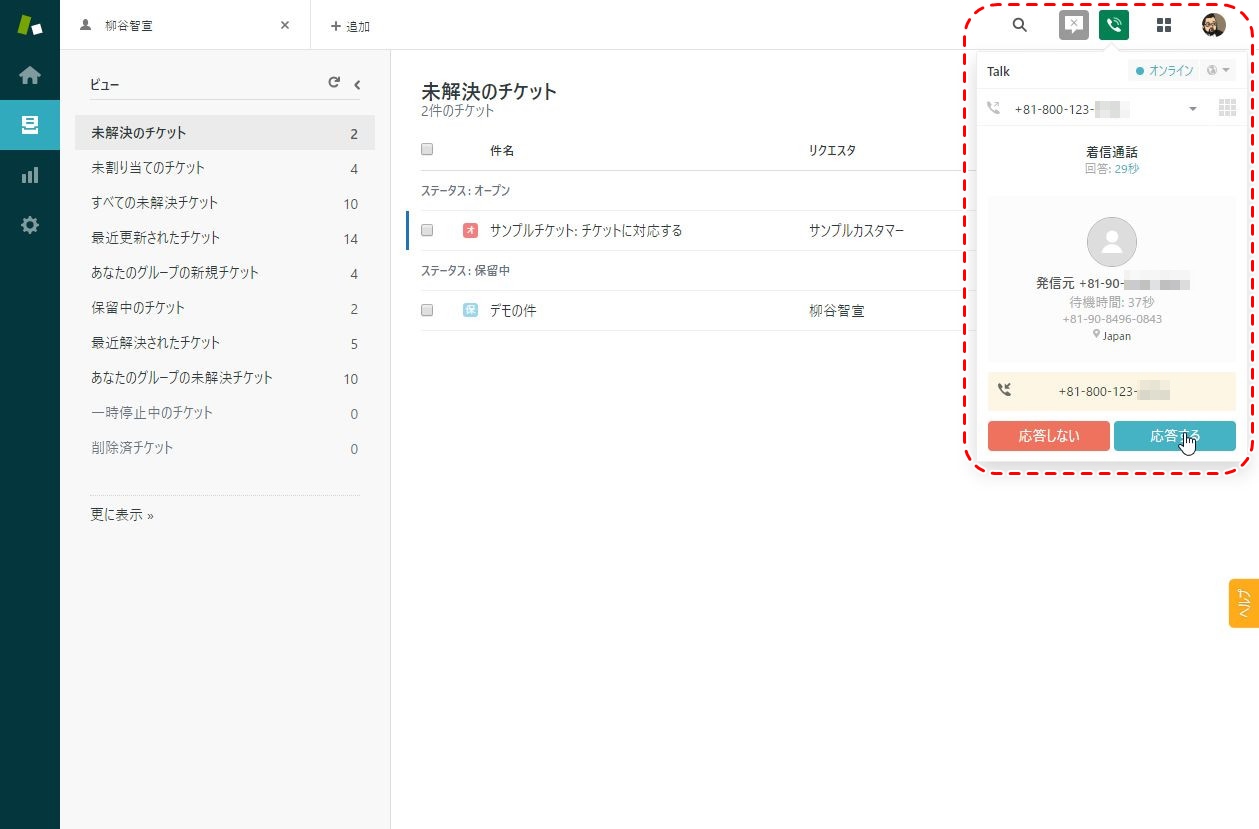Click requester 柳谷智宣 in デモの件 row
The width and height of the screenshot is (1259, 829).
tap(836, 310)
